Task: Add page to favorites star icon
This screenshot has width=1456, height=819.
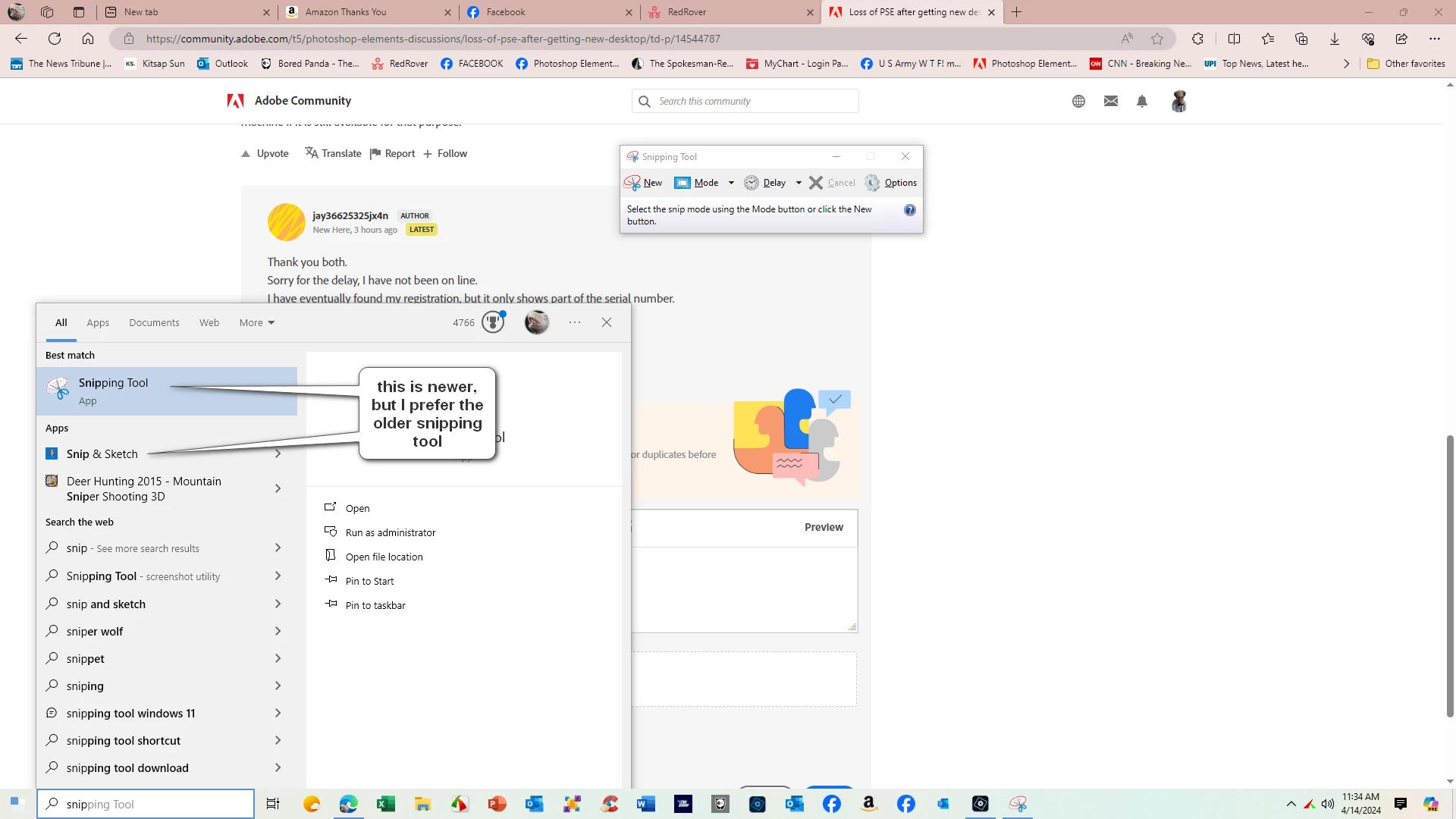Action: pyautogui.click(x=1156, y=39)
